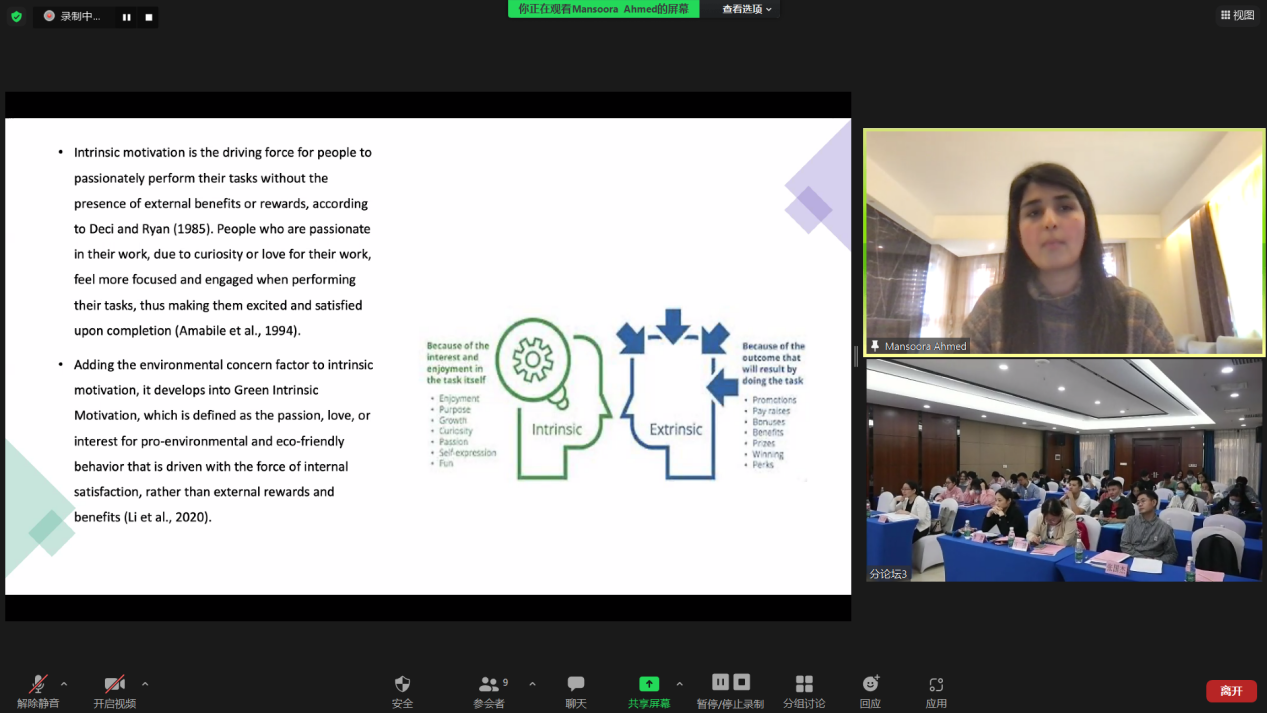Expand share options arrow beside 共享屏幕
Image resolution: width=1267 pixels, height=713 pixels.
coord(680,685)
